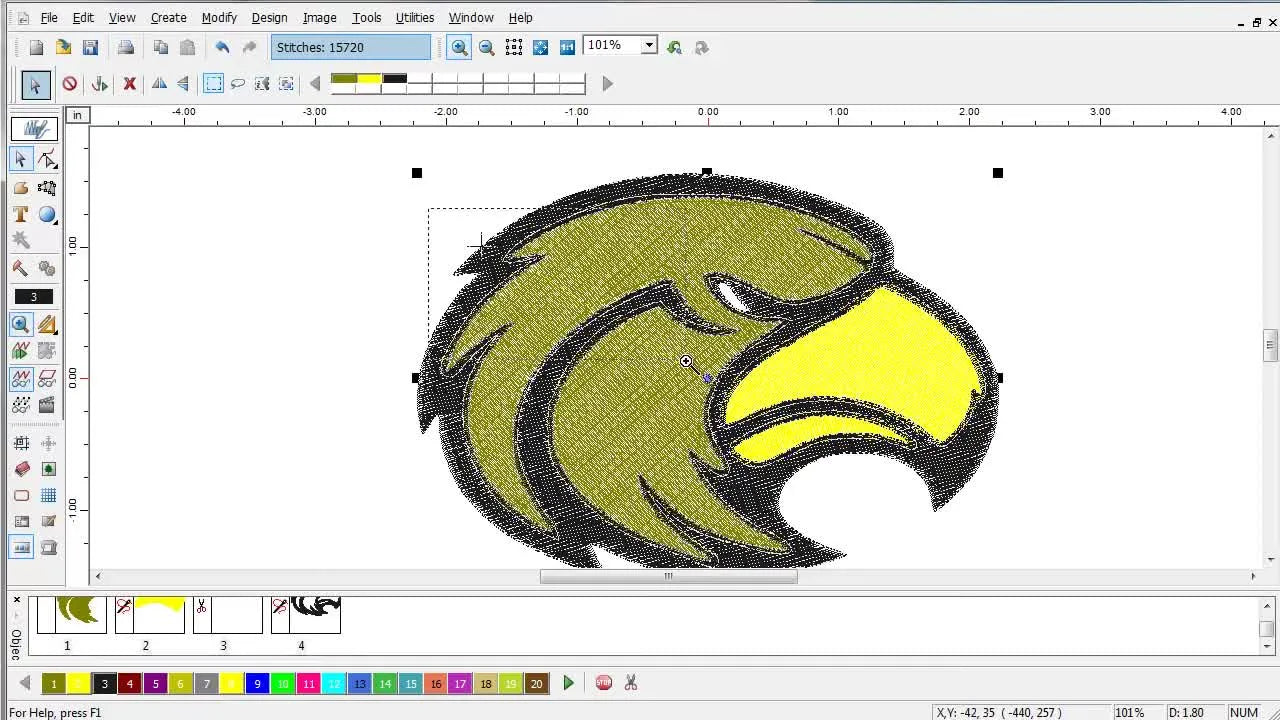Toggle the lasso selection mode
1280x720 pixels.
pyautogui.click(x=238, y=84)
